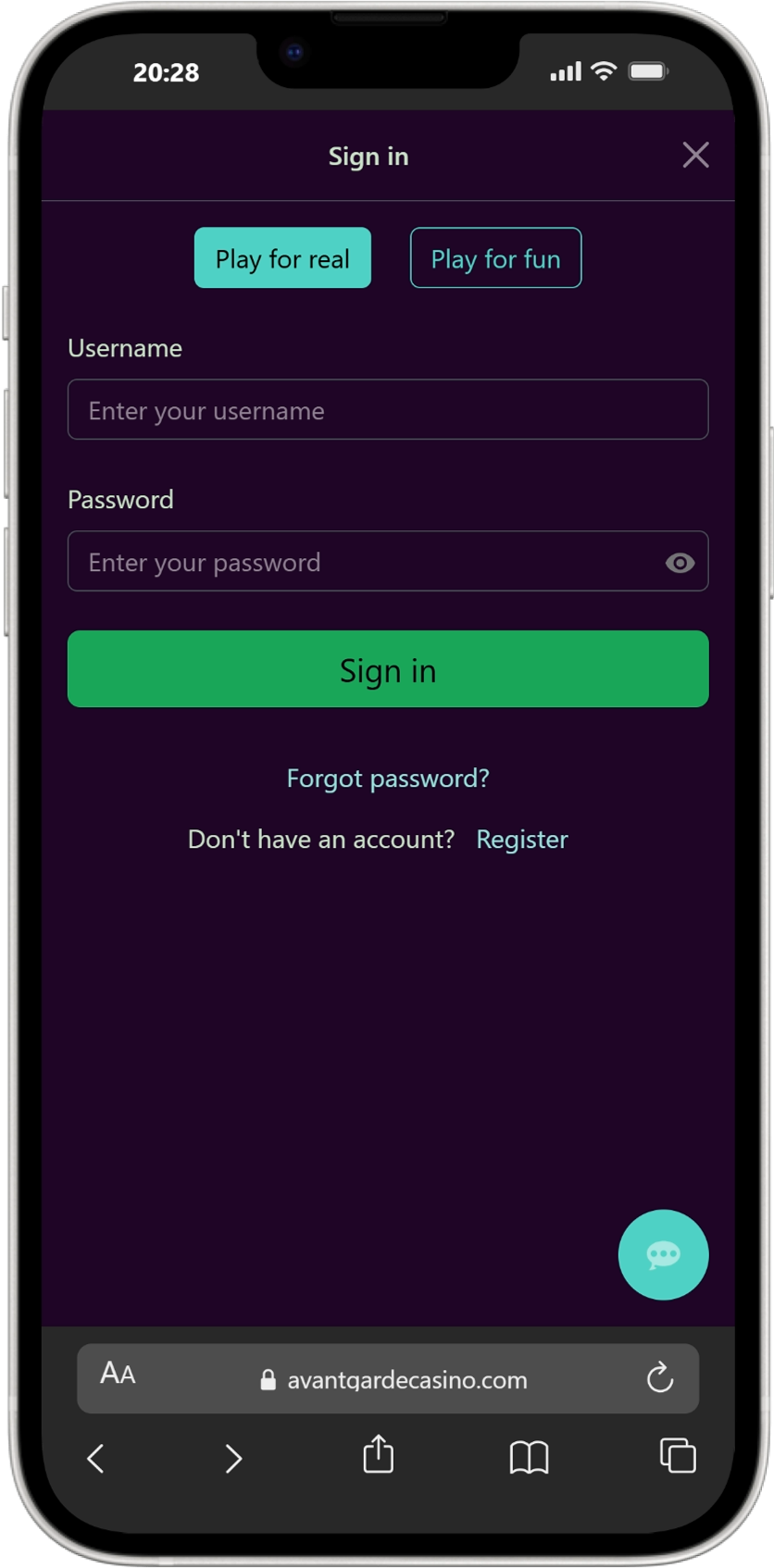
Task: Open the live chat bubble icon
Action: point(663,1254)
